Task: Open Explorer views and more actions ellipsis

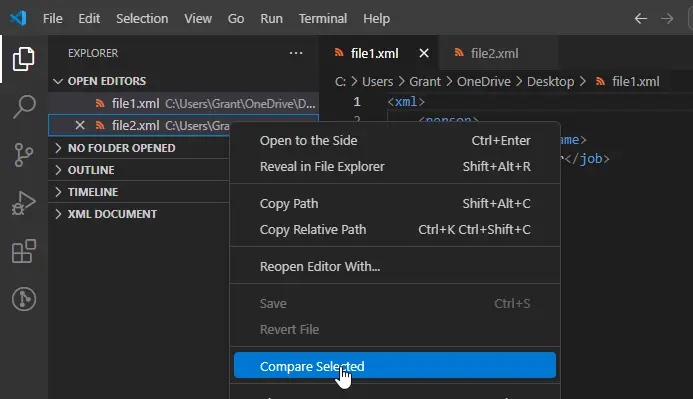Action: pyautogui.click(x=296, y=53)
